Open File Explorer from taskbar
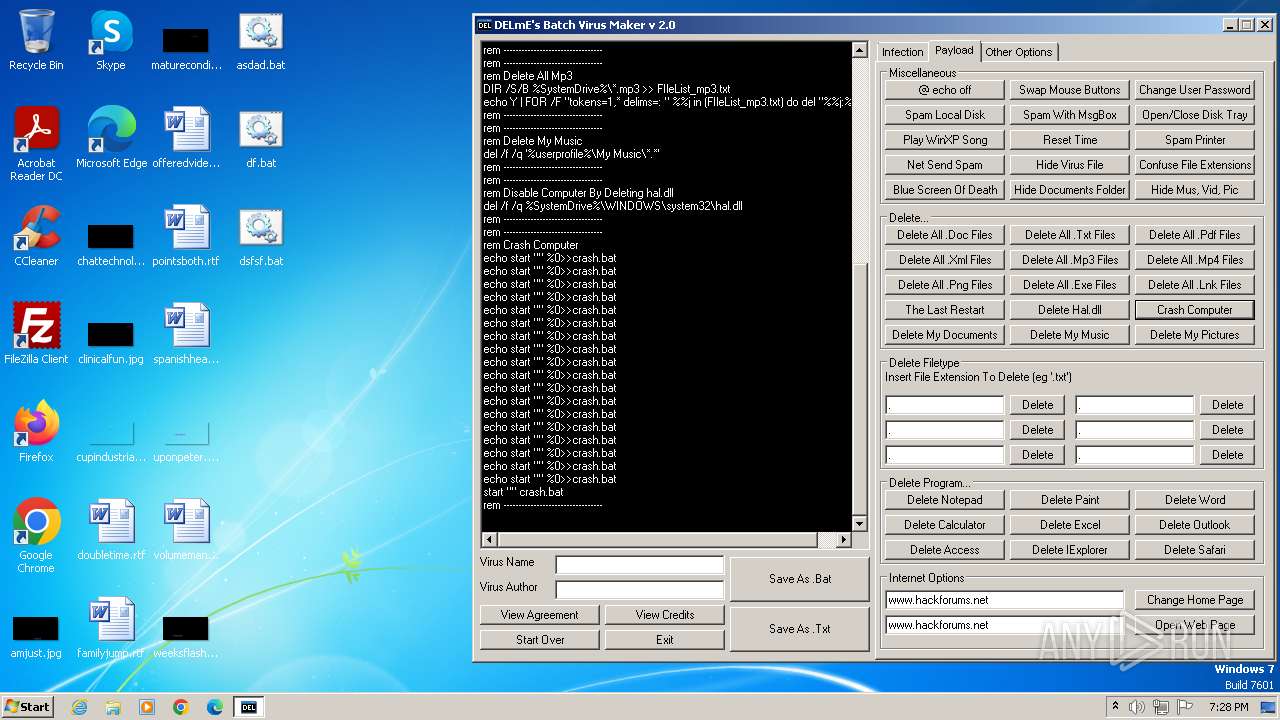Screen dimensions: 1280x720 click(113, 707)
